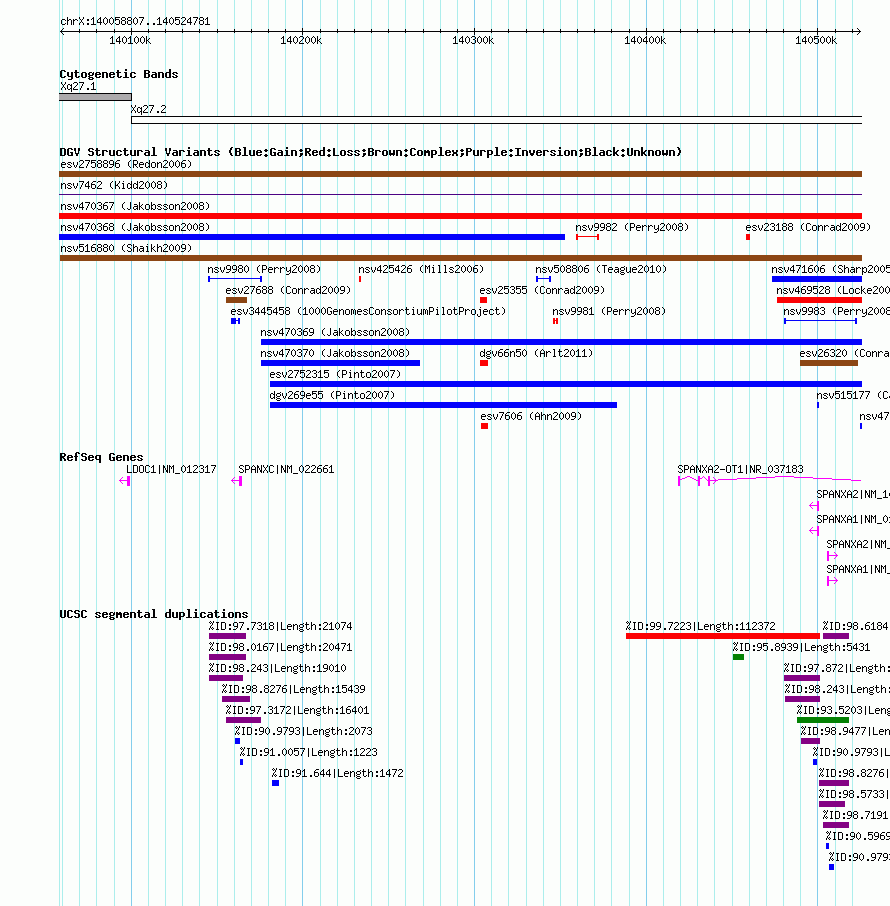Select the %ID:90.9793|Length:2073 duplication label
This screenshot has width=890, height=906.
coord(303,731)
